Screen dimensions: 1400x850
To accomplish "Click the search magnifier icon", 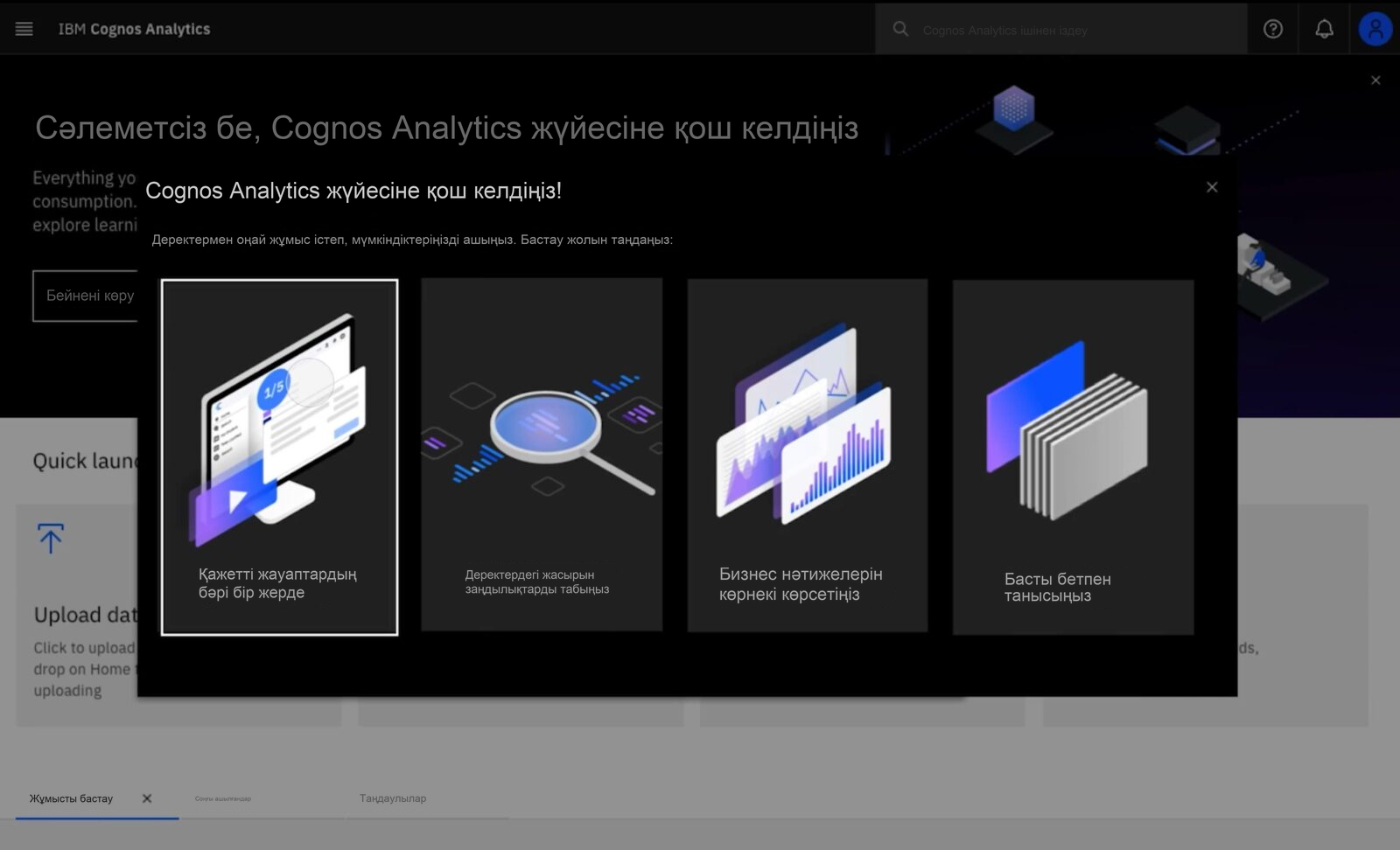I will tap(900, 30).
